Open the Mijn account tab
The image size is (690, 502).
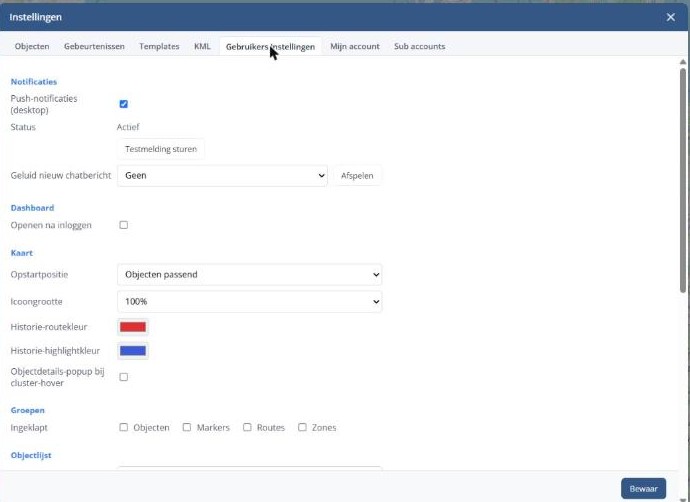355,46
